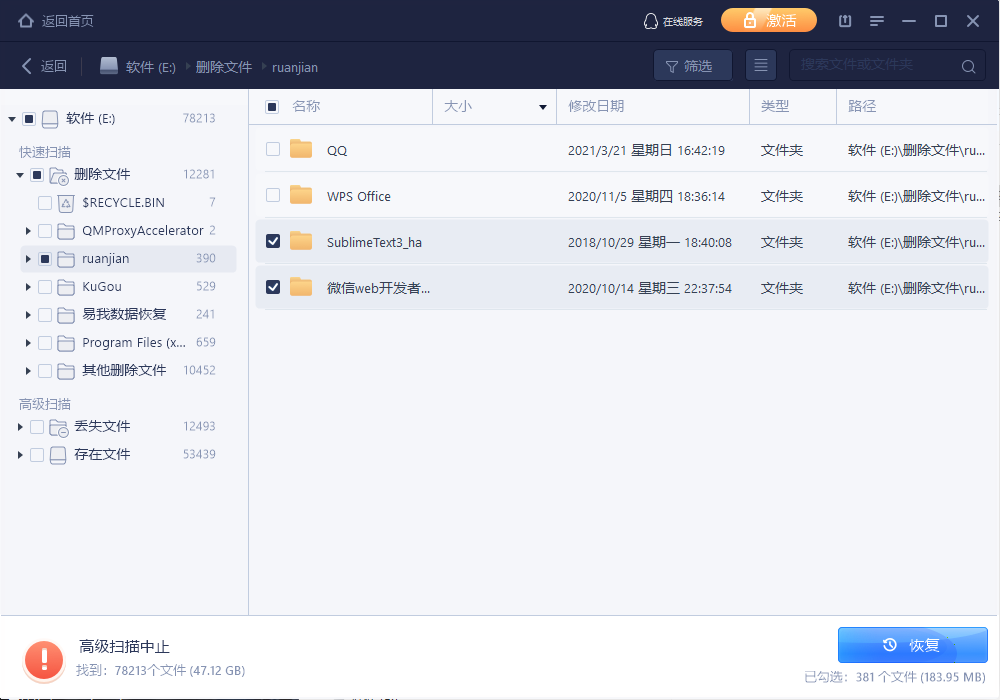Click the export icon in title bar
The image size is (1000, 700).
point(845,21)
